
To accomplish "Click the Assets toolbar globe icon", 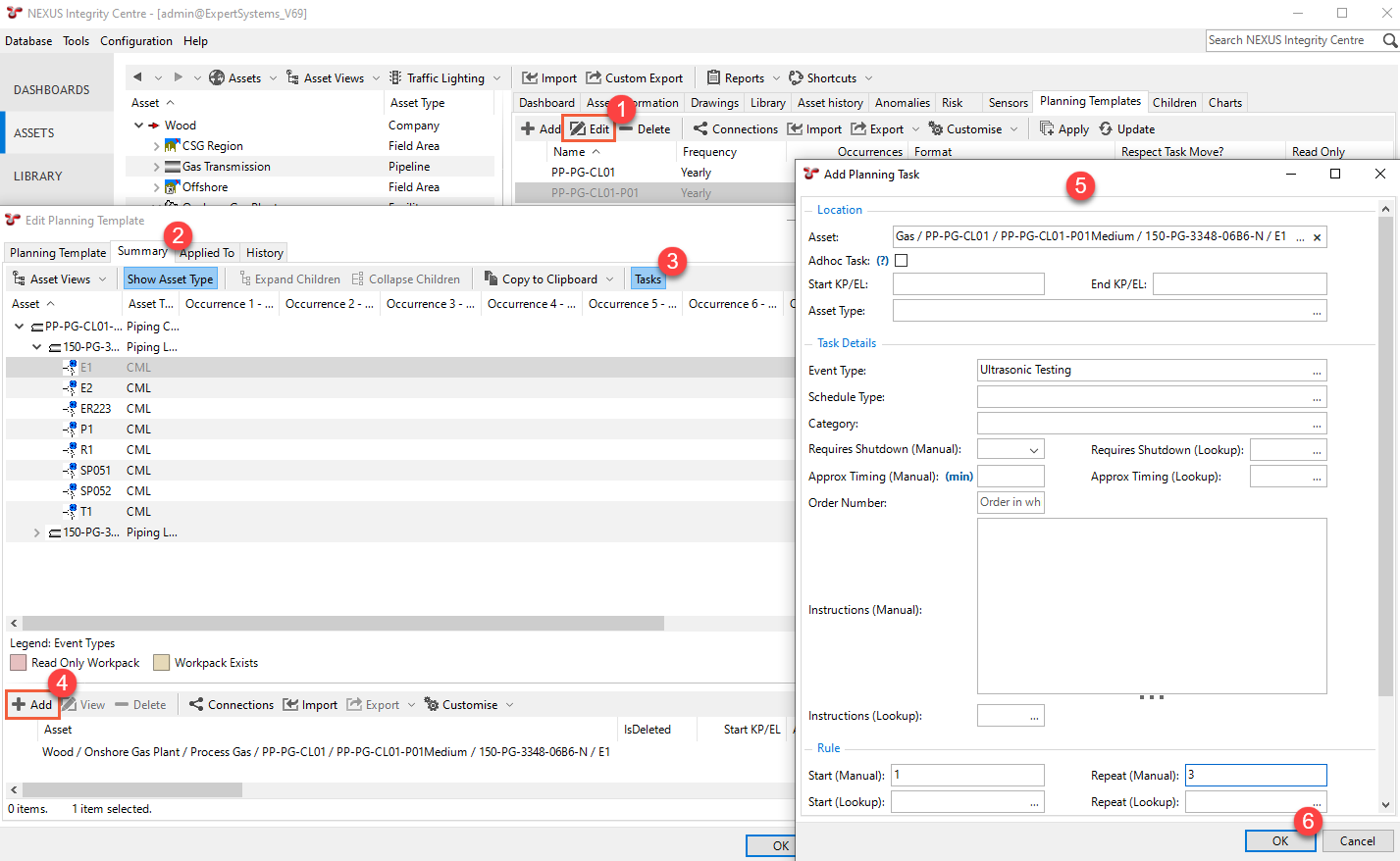I will [x=217, y=77].
